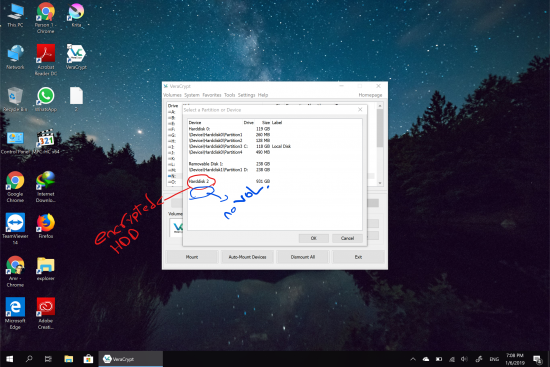Viewport: 550px width, 367px height.
Task: Open the explorer folder shortcut
Action: click(x=46, y=269)
